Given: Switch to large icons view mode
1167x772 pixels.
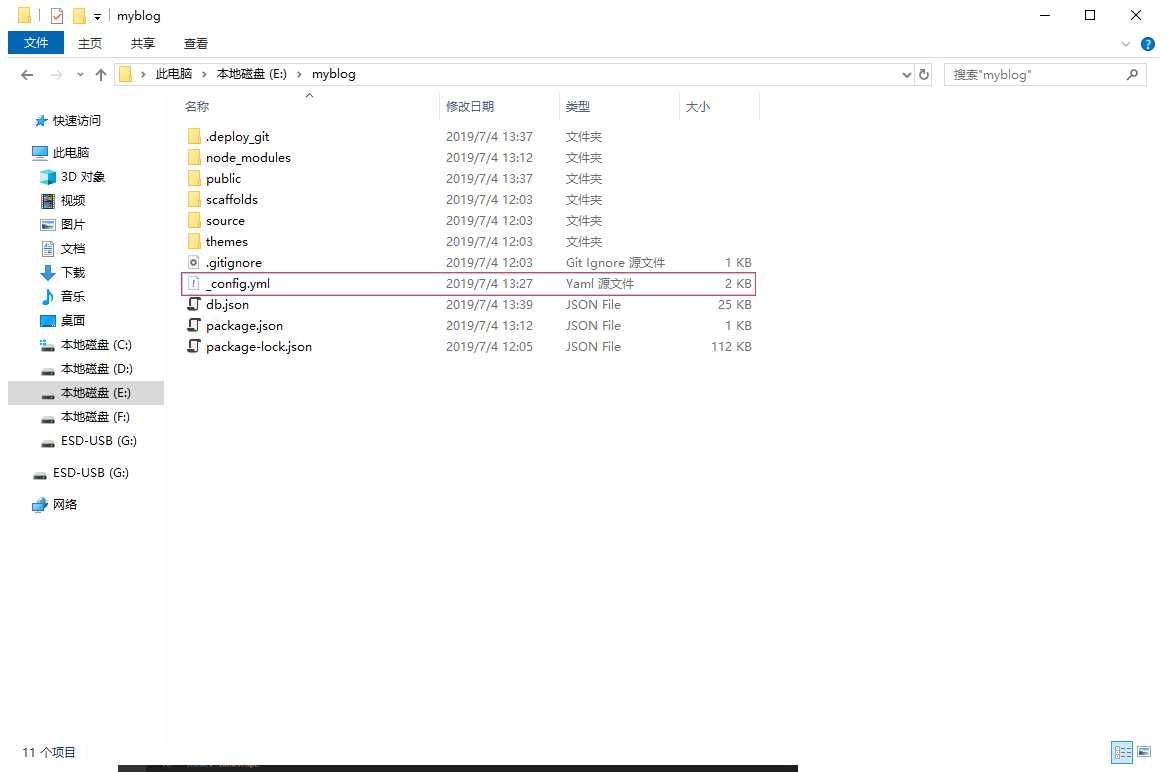Looking at the screenshot, I should pyautogui.click(x=1144, y=752).
